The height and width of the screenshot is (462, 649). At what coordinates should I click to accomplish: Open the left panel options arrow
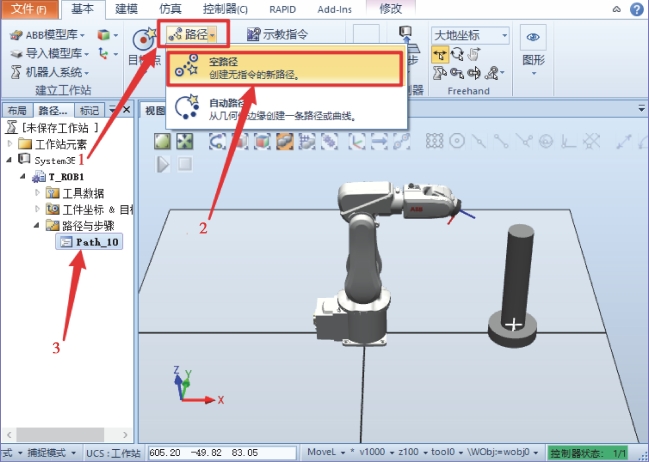[x=112, y=110]
